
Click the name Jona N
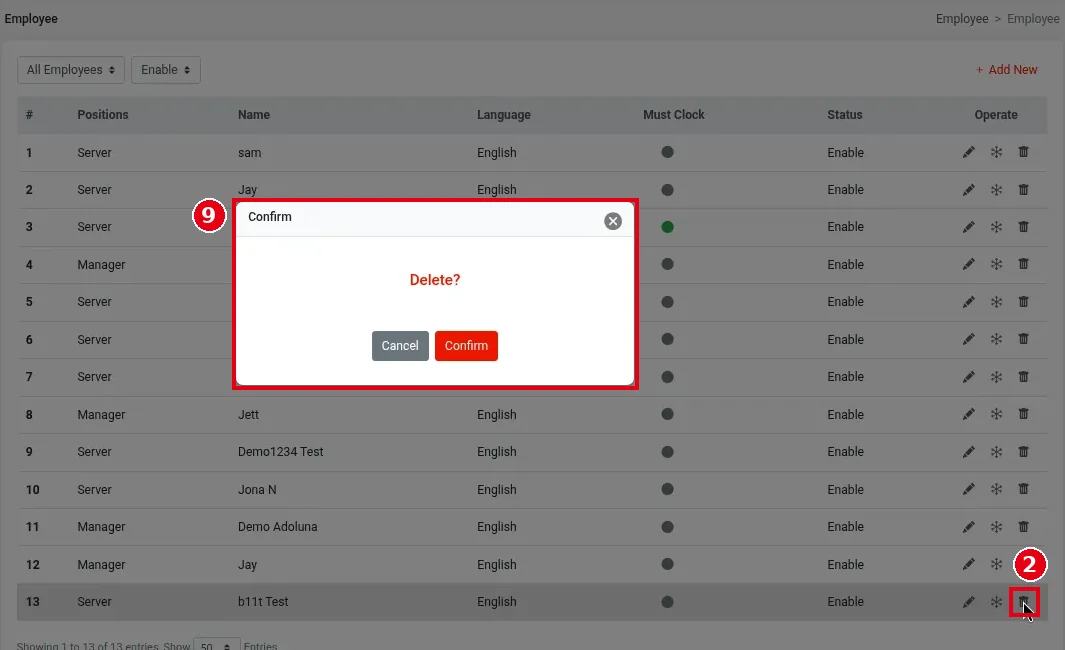(257, 489)
